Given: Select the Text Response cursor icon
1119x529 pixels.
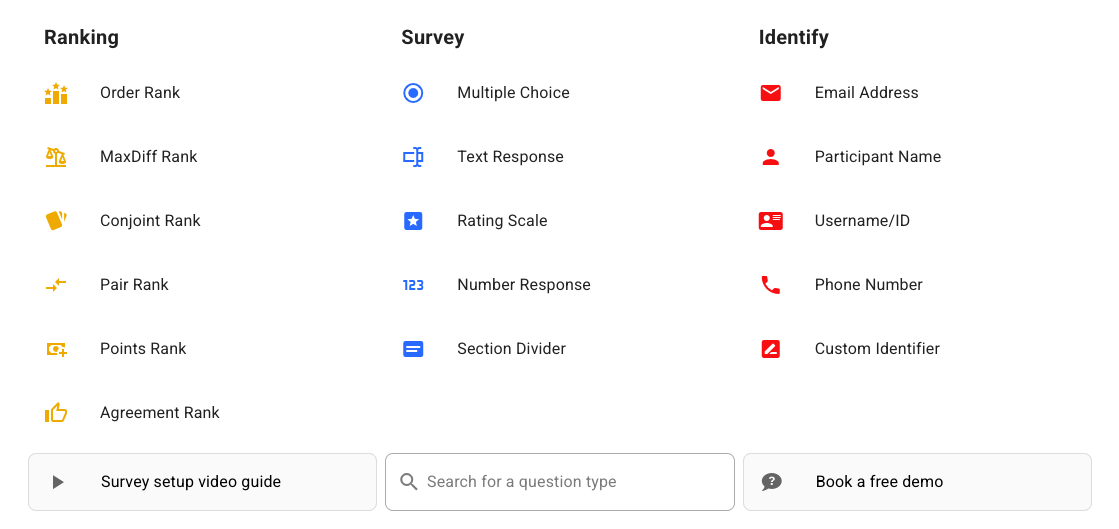Looking at the screenshot, I should coord(413,157).
